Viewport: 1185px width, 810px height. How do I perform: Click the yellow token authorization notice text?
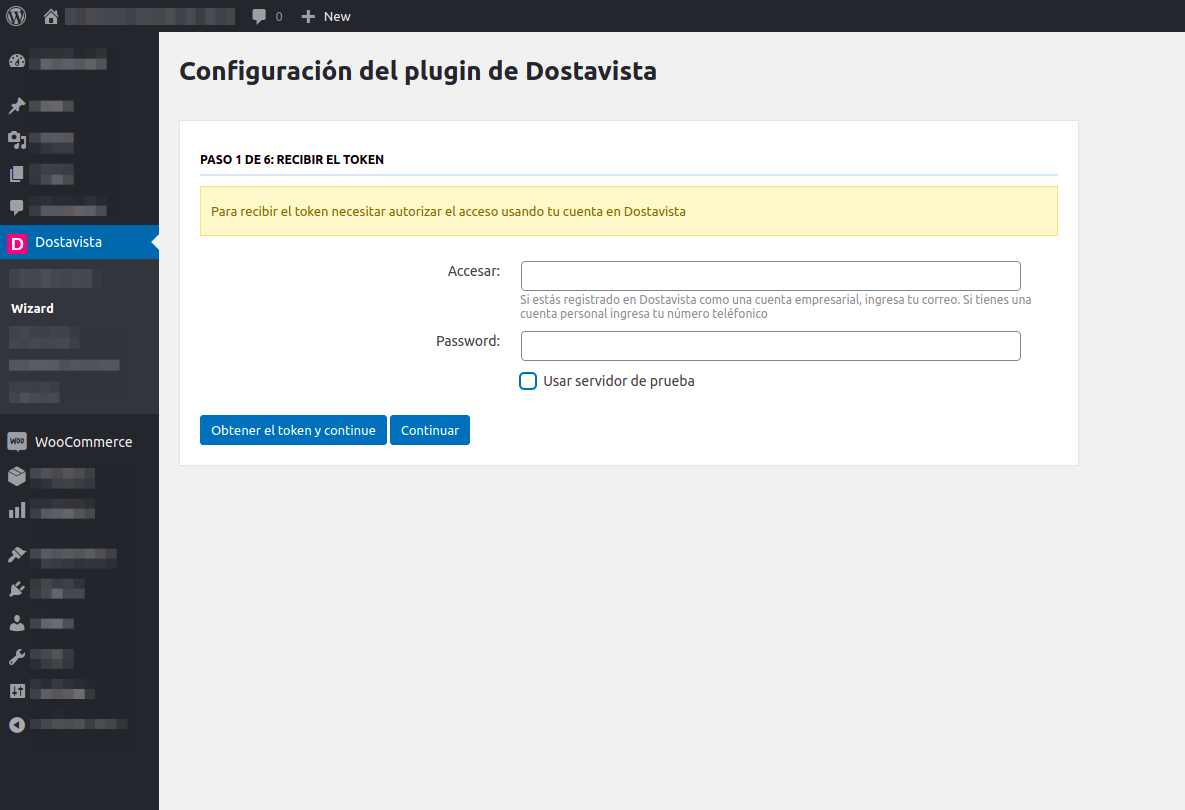coord(448,212)
